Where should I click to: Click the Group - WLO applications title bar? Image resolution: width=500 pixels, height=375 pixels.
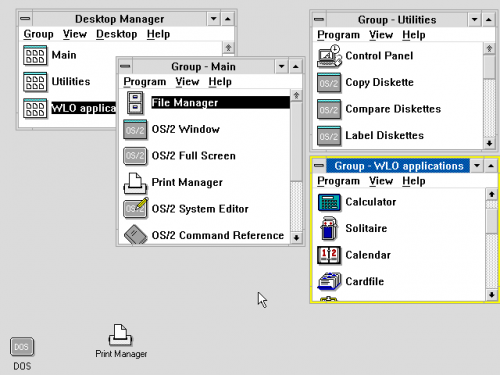tap(398, 166)
